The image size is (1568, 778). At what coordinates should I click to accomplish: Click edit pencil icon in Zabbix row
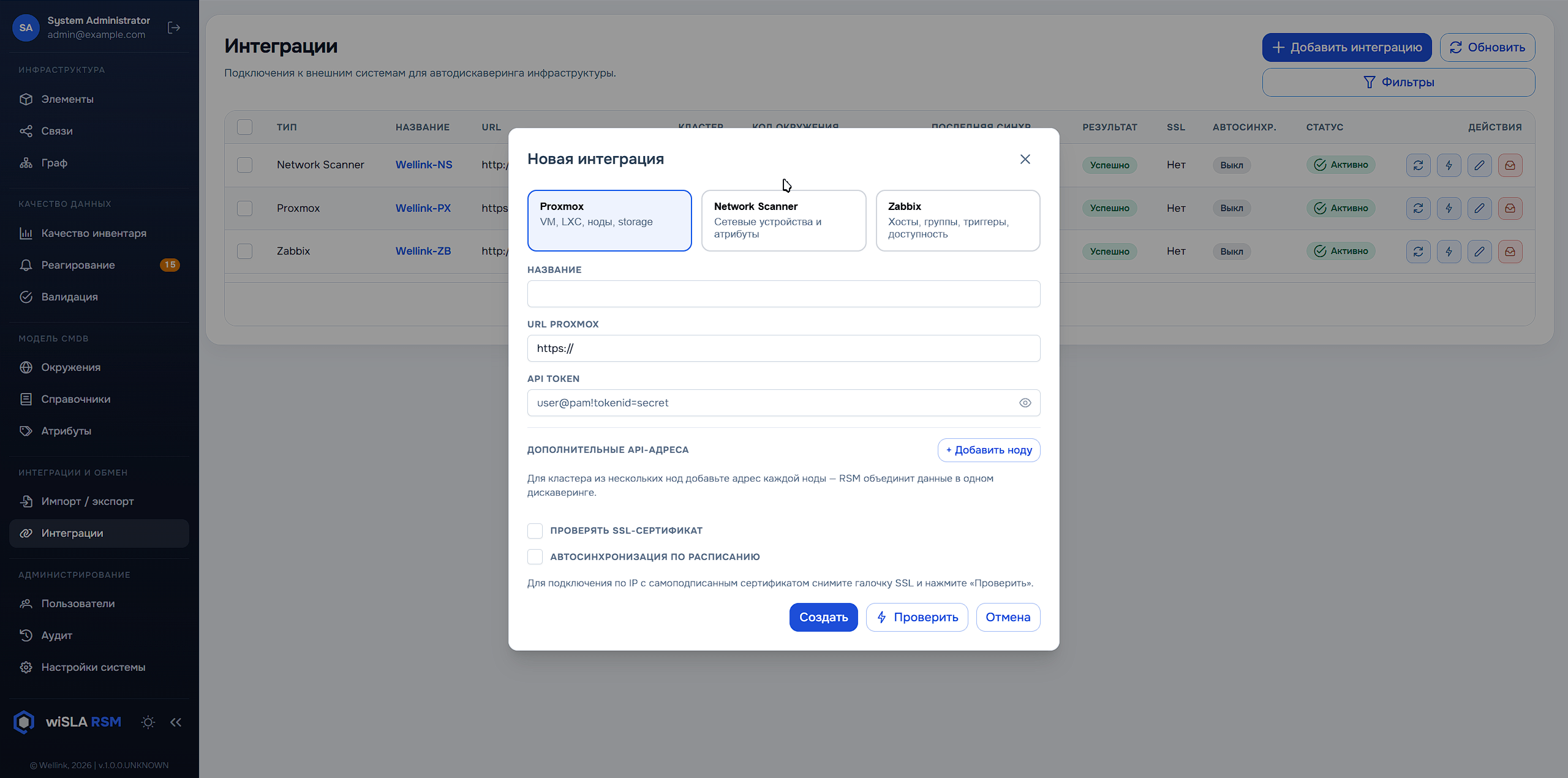(1479, 252)
